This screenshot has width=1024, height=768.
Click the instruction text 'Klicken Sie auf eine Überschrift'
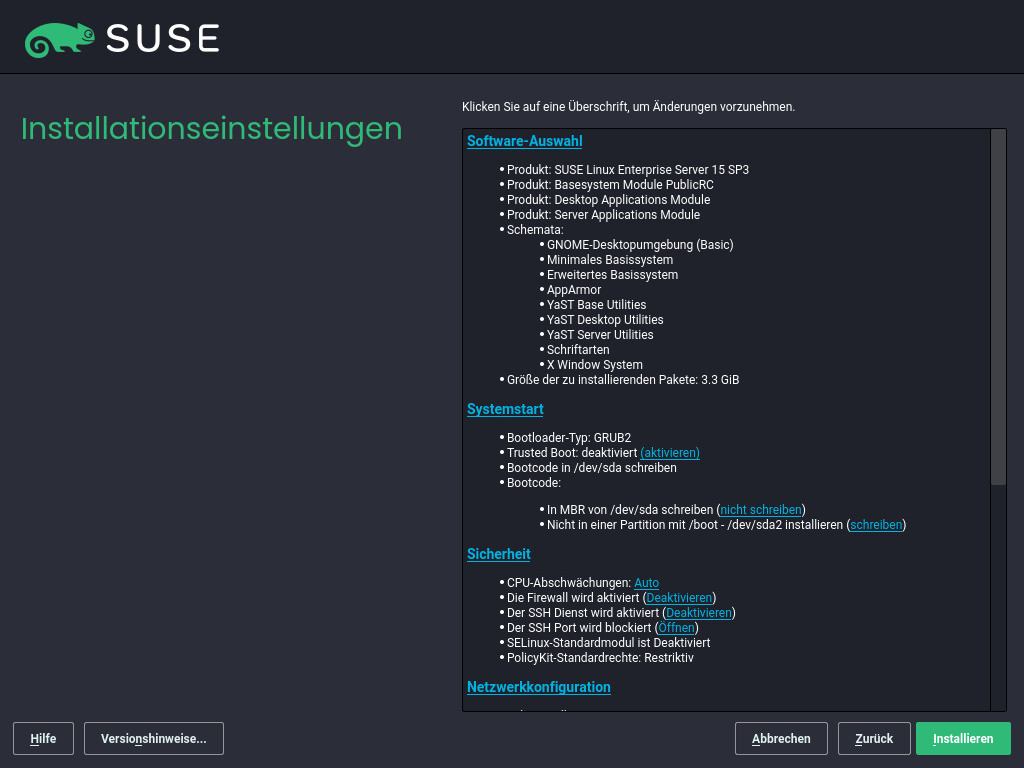[628, 106]
